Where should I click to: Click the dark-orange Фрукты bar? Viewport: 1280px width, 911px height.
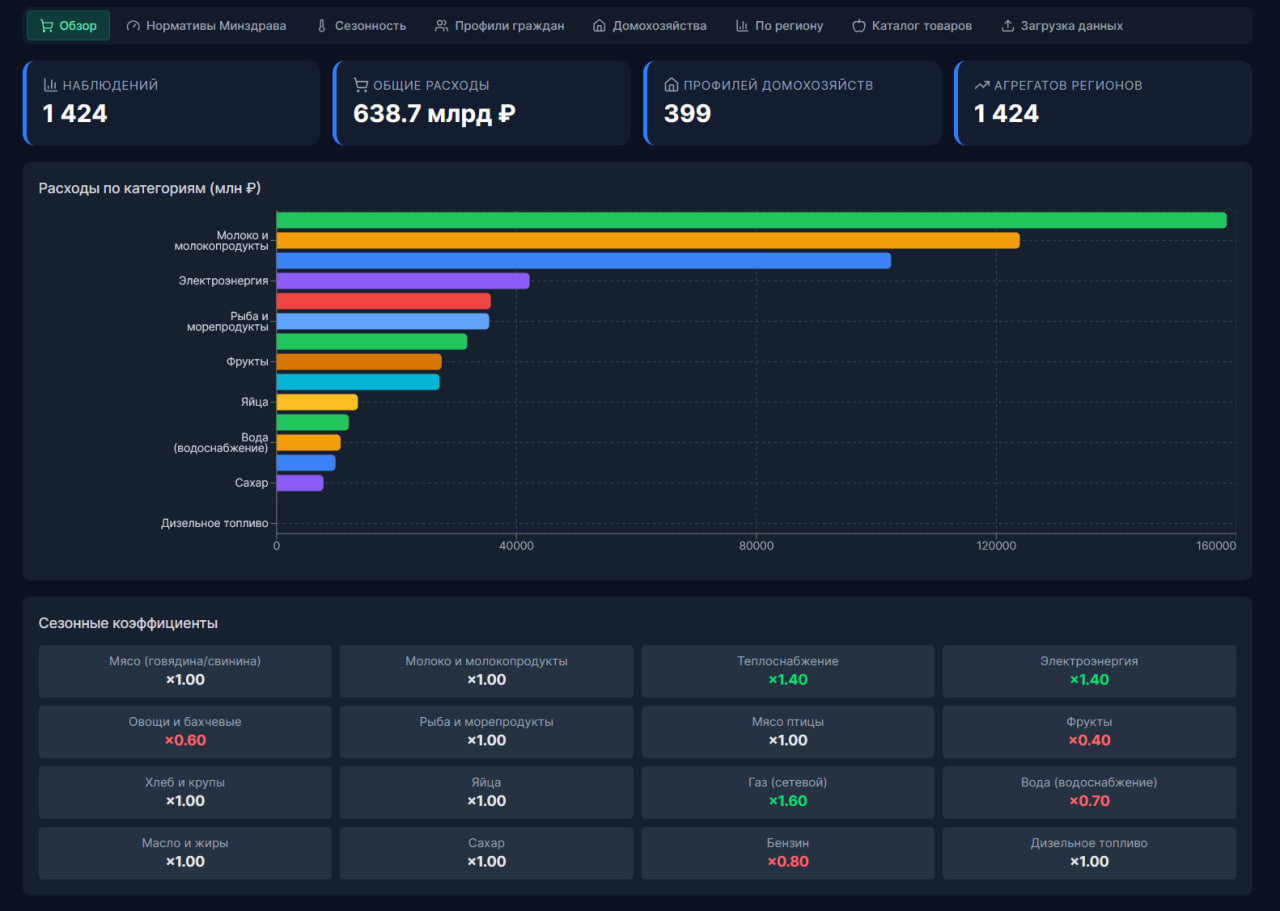359,362
